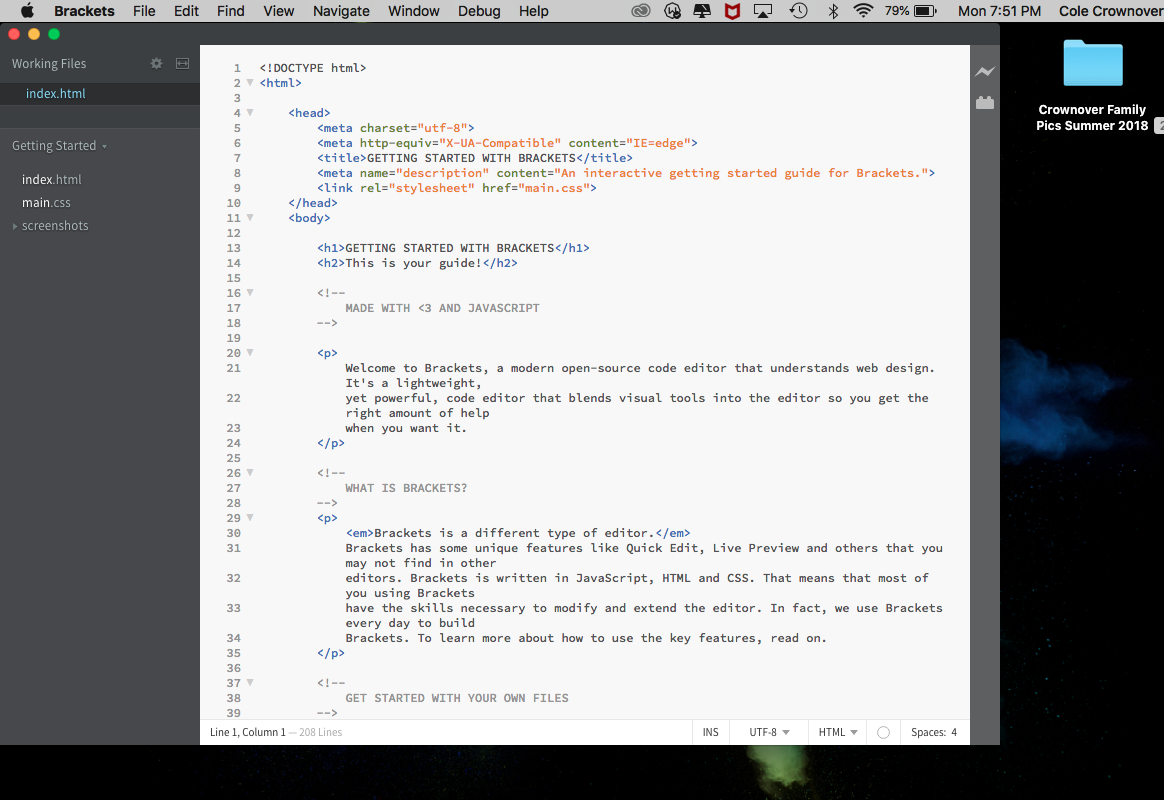1164x800 pixels.
Task: Click the McAfee shield menu bar icon
Action: pyautogui.click(x=732, y=11)
